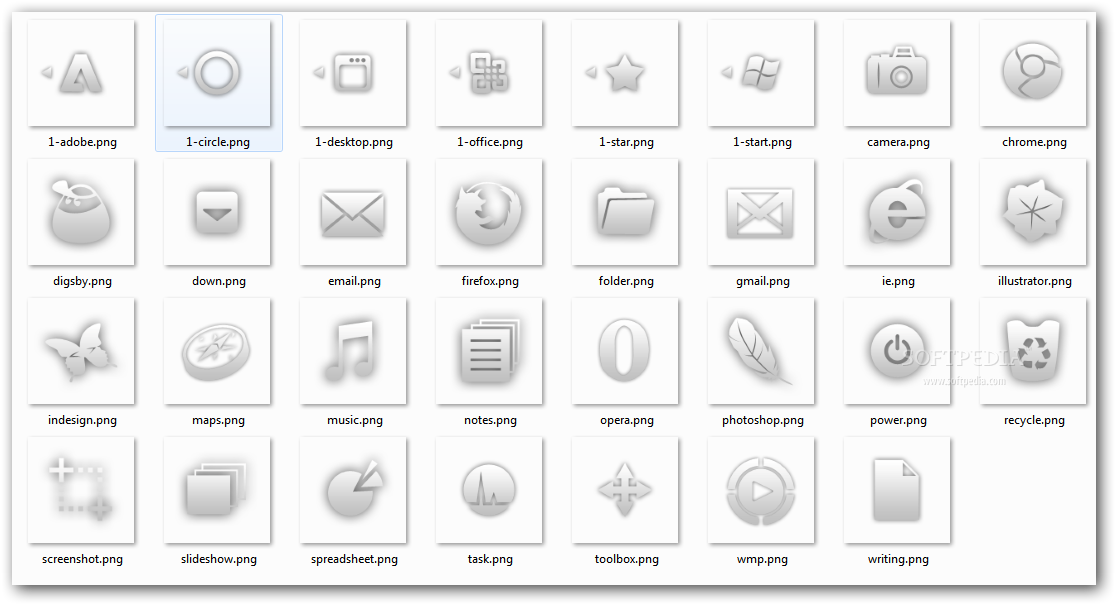The height and width of the screenshot is (605, 1116).
Task: Click the wmp.png media player icon
Action: (x=761, y=490)
